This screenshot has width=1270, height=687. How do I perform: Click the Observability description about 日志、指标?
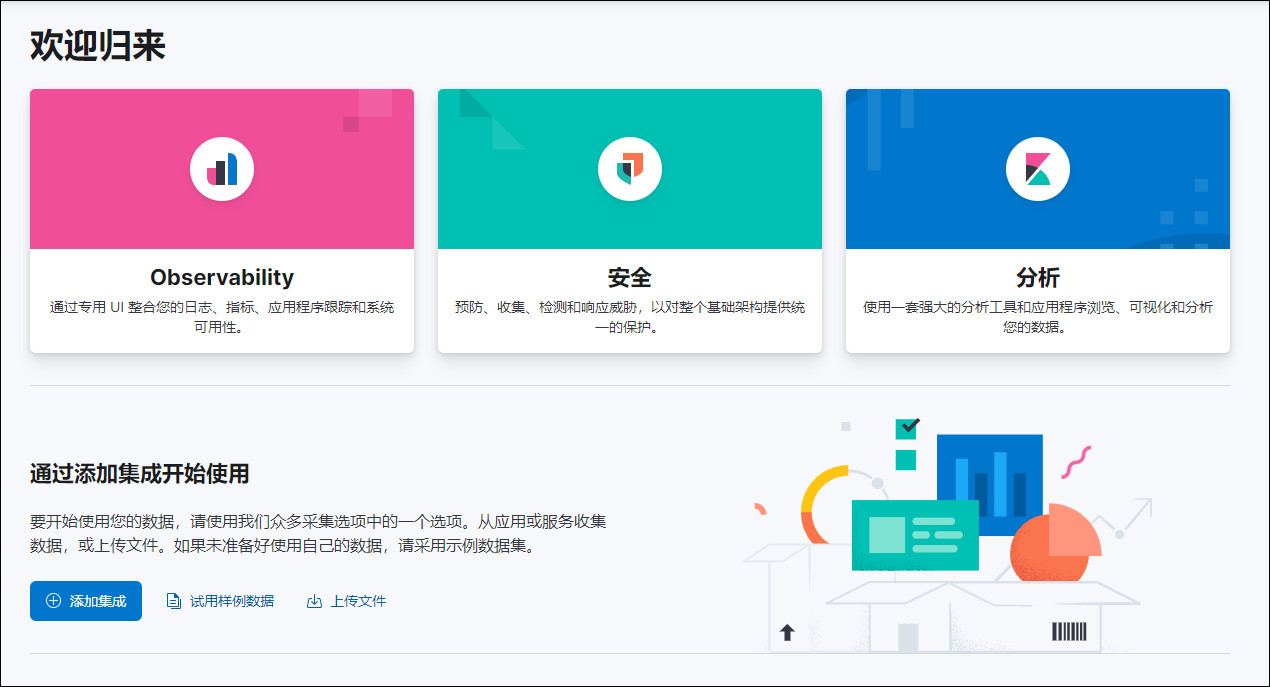click(222, 317)
